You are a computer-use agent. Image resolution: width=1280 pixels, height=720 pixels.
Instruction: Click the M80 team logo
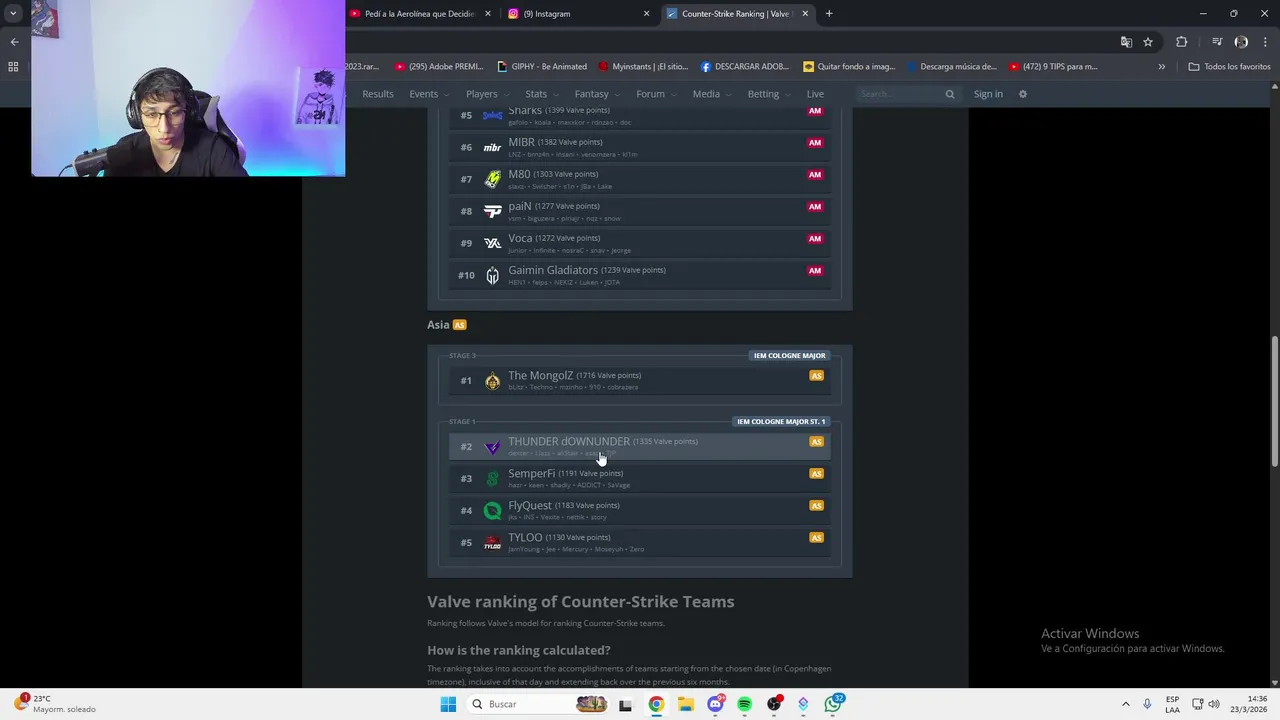coord(492,179)
